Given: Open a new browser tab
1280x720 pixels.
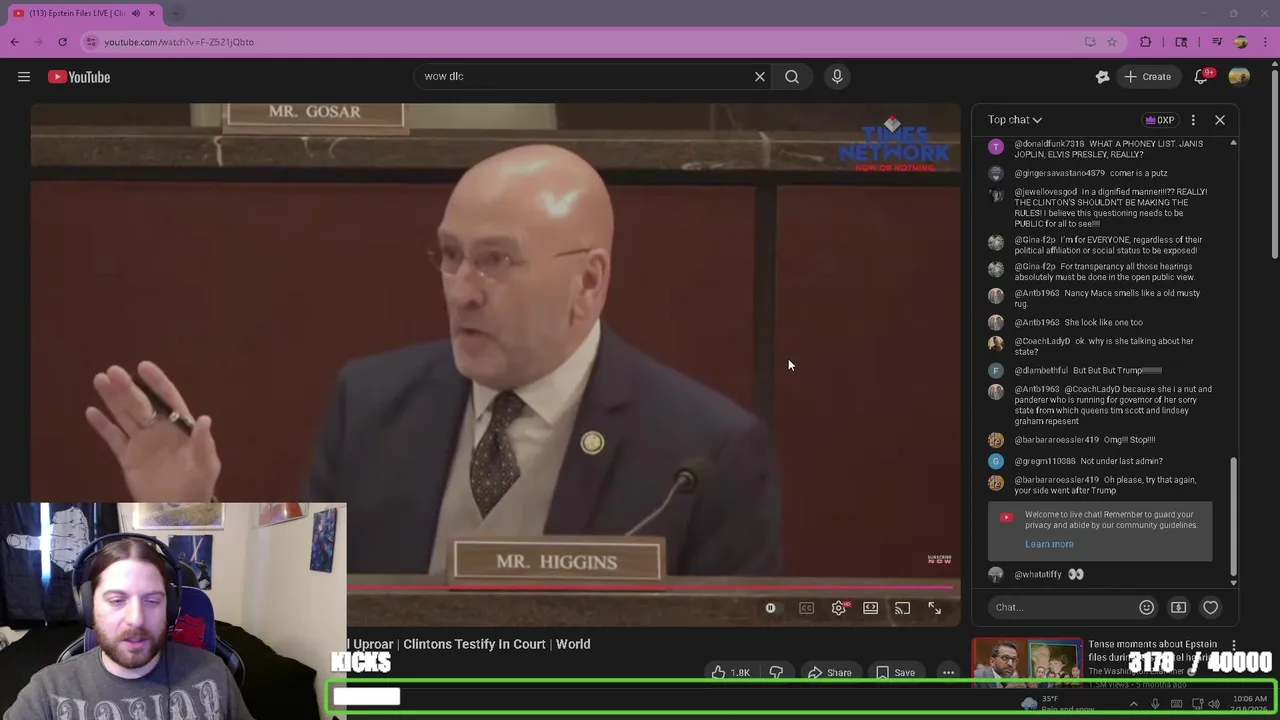Looking at the screenshot, I should pos(176,13).
